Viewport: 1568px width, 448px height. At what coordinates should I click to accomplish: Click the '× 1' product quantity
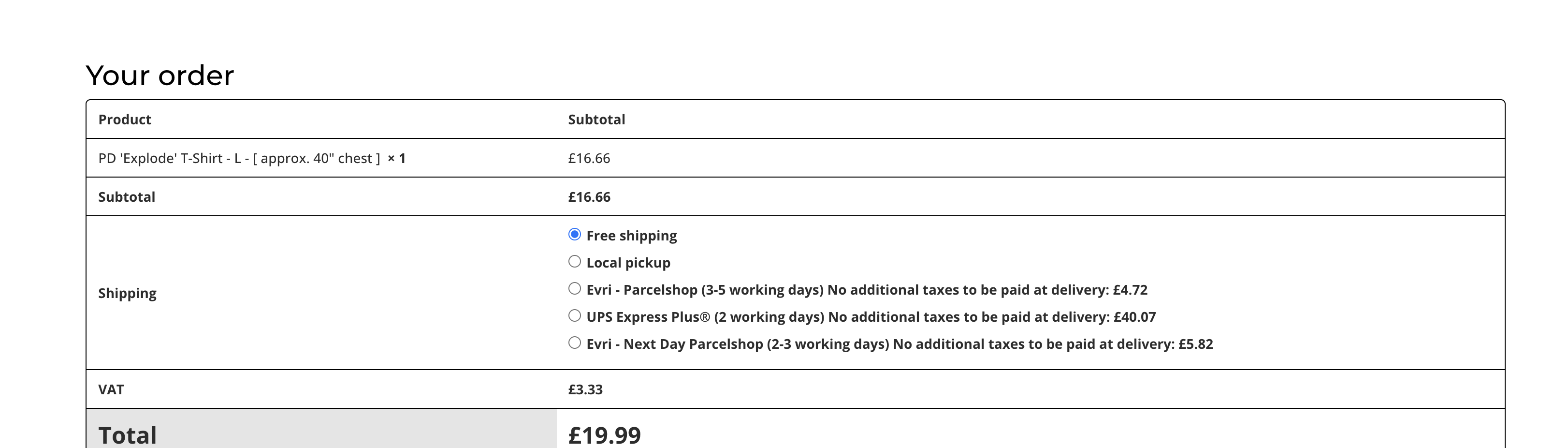[396, 159]
